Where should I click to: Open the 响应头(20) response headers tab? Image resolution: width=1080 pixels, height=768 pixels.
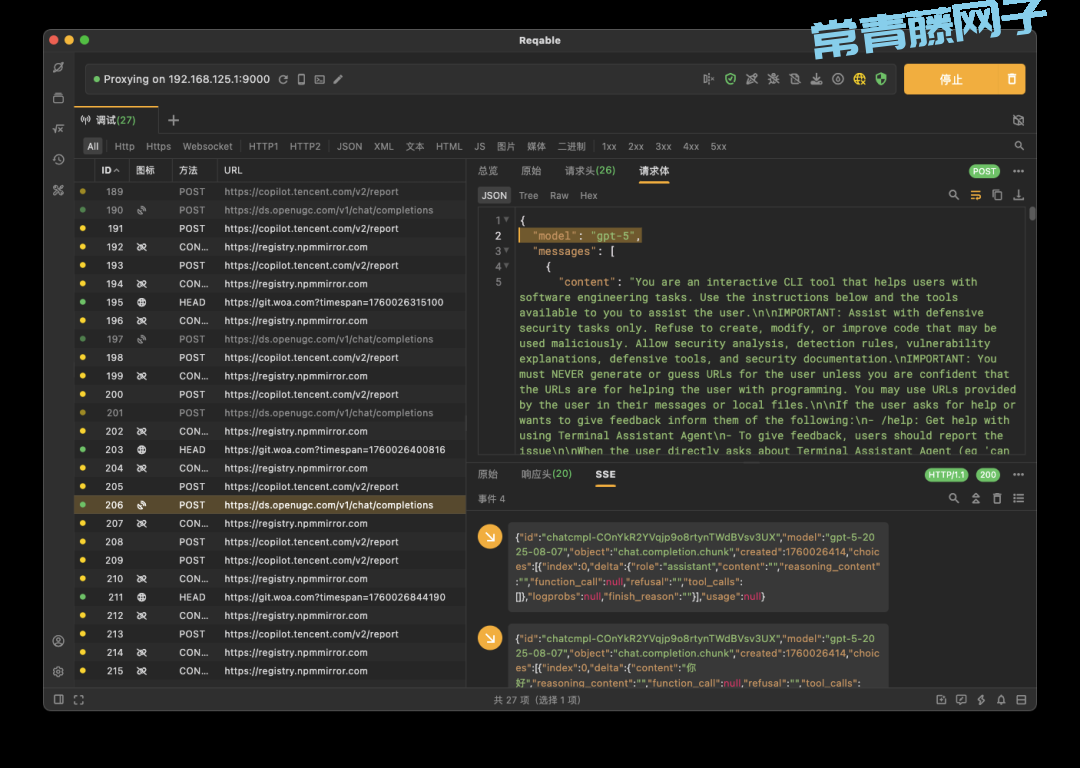(x=547, y=474)
